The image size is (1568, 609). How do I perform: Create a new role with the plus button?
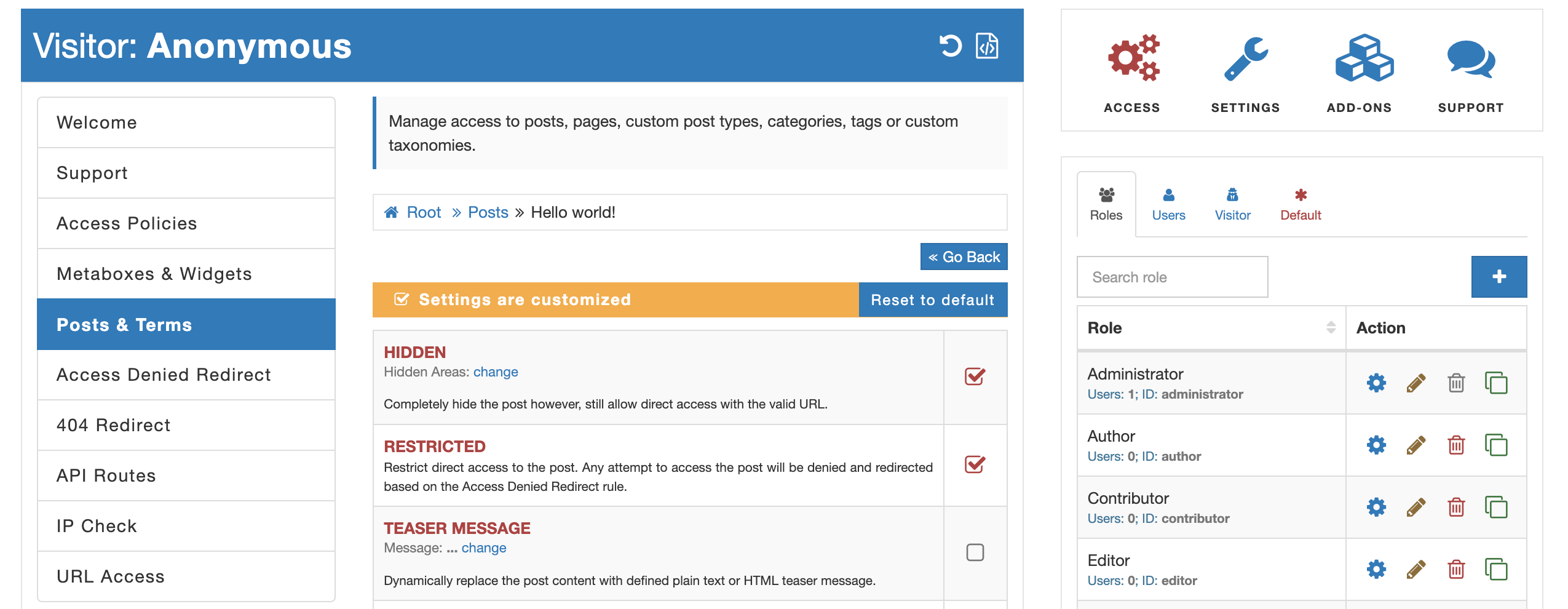(x=1499, y=277)
